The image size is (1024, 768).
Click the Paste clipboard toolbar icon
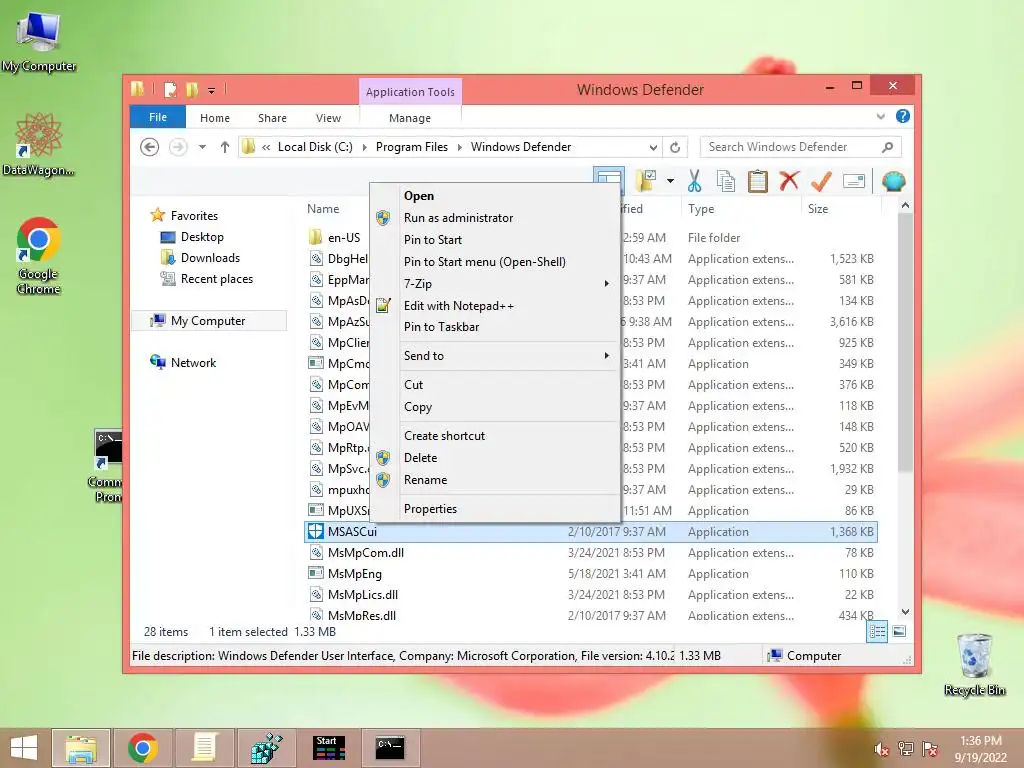[x=757, y=181]
